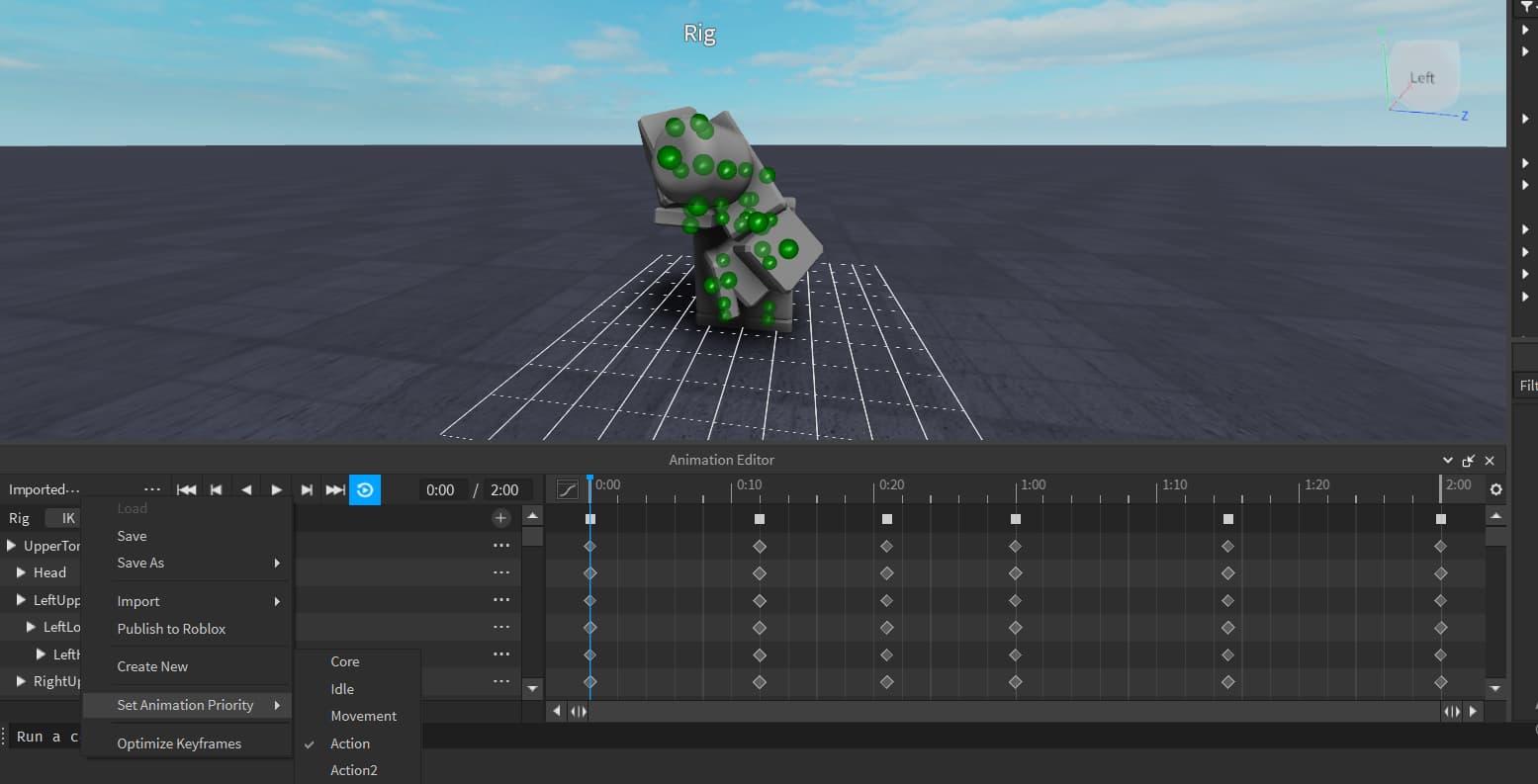Choose Create New from the menu
This screenshot has height=784, width=1538.
pos(152,666)
